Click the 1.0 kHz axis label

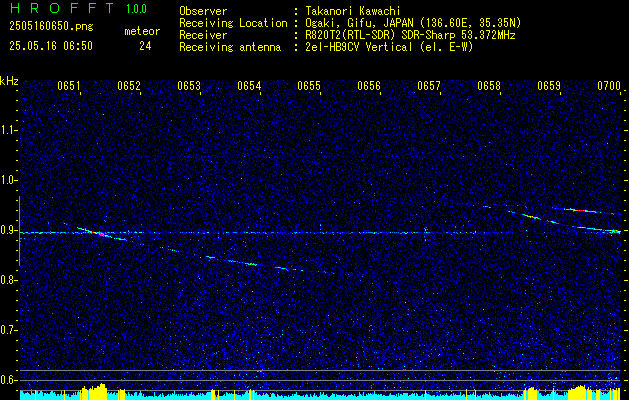coord(8,180)
